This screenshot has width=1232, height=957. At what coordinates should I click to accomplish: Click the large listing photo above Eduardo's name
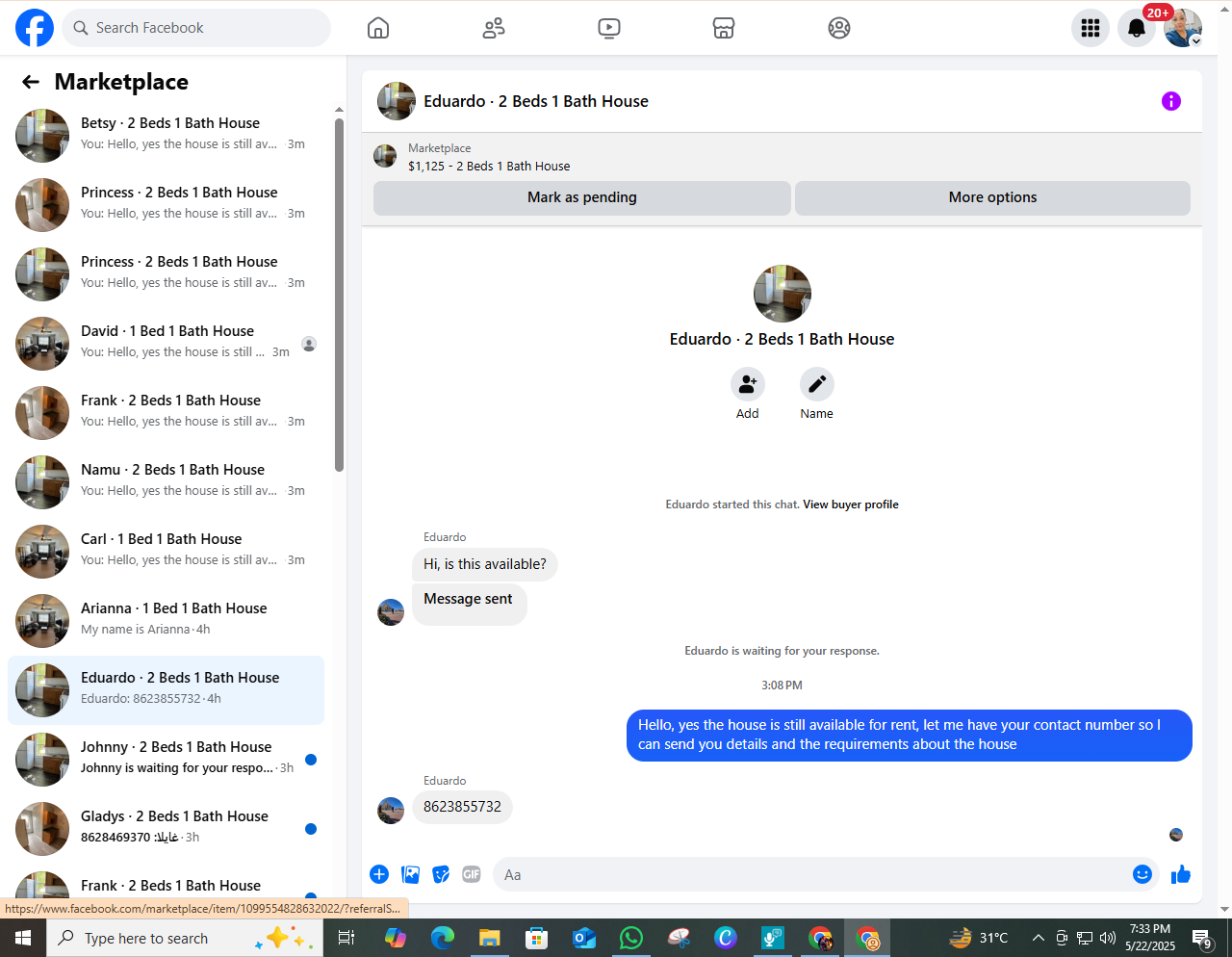coord(783,294)
